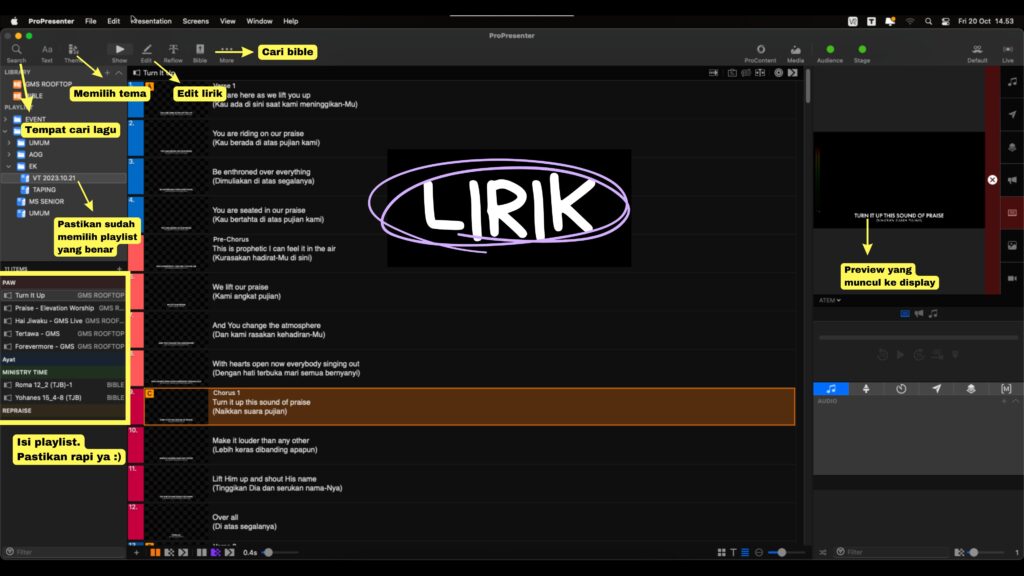Select the Macros tab [M] icon
The image size is (1024, 576).
1006,389
